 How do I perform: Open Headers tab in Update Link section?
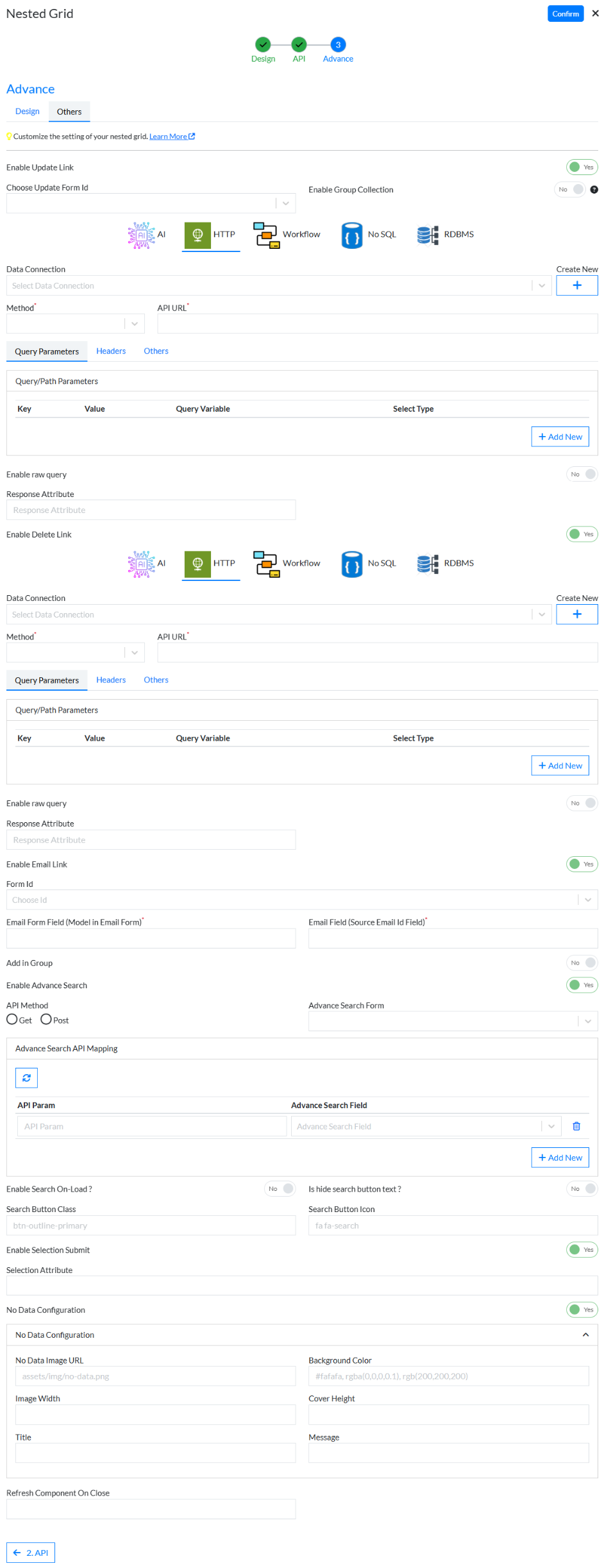coord(111,351)
